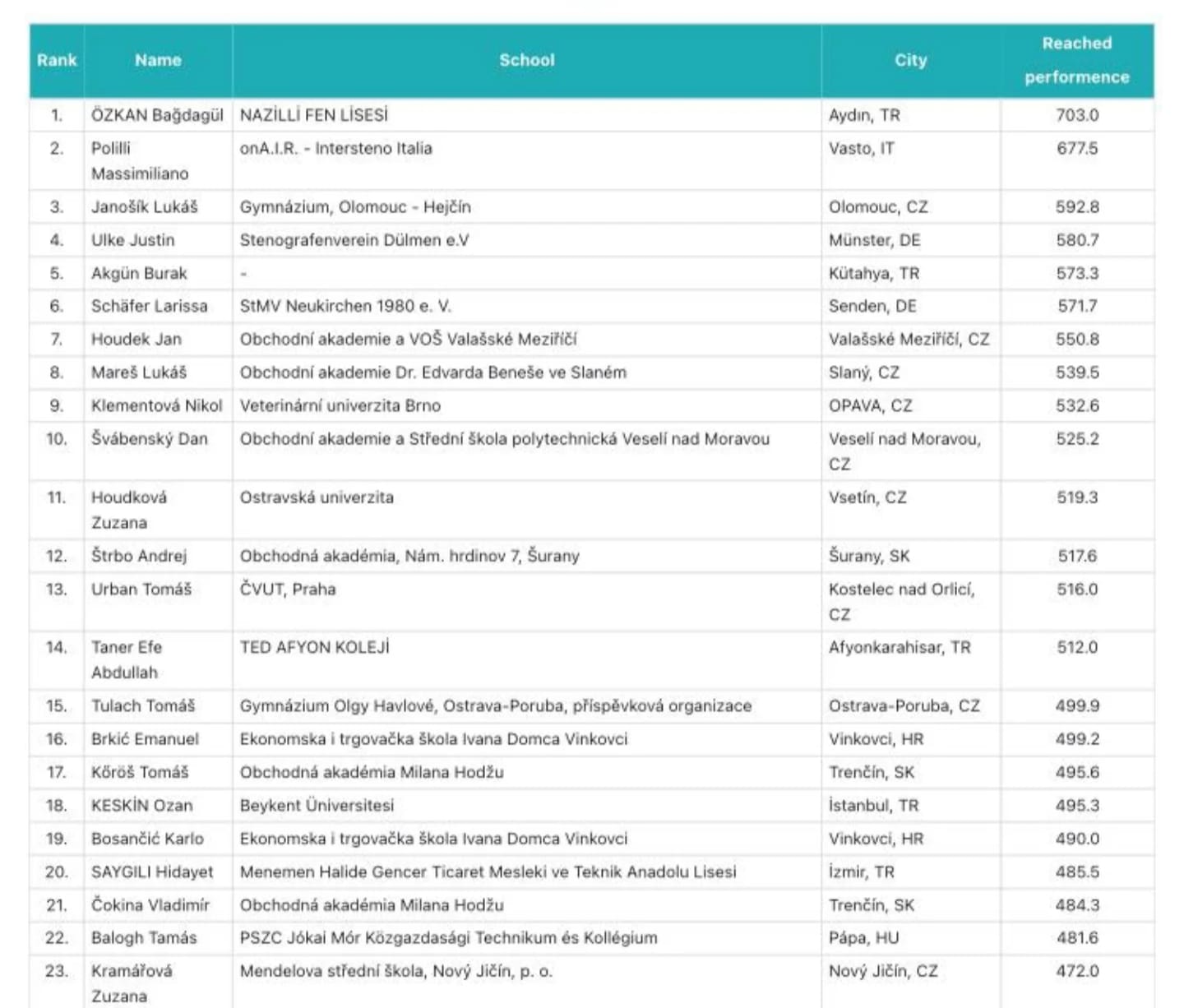
Task: Click the score 525.2
Action: (1077, 439)
